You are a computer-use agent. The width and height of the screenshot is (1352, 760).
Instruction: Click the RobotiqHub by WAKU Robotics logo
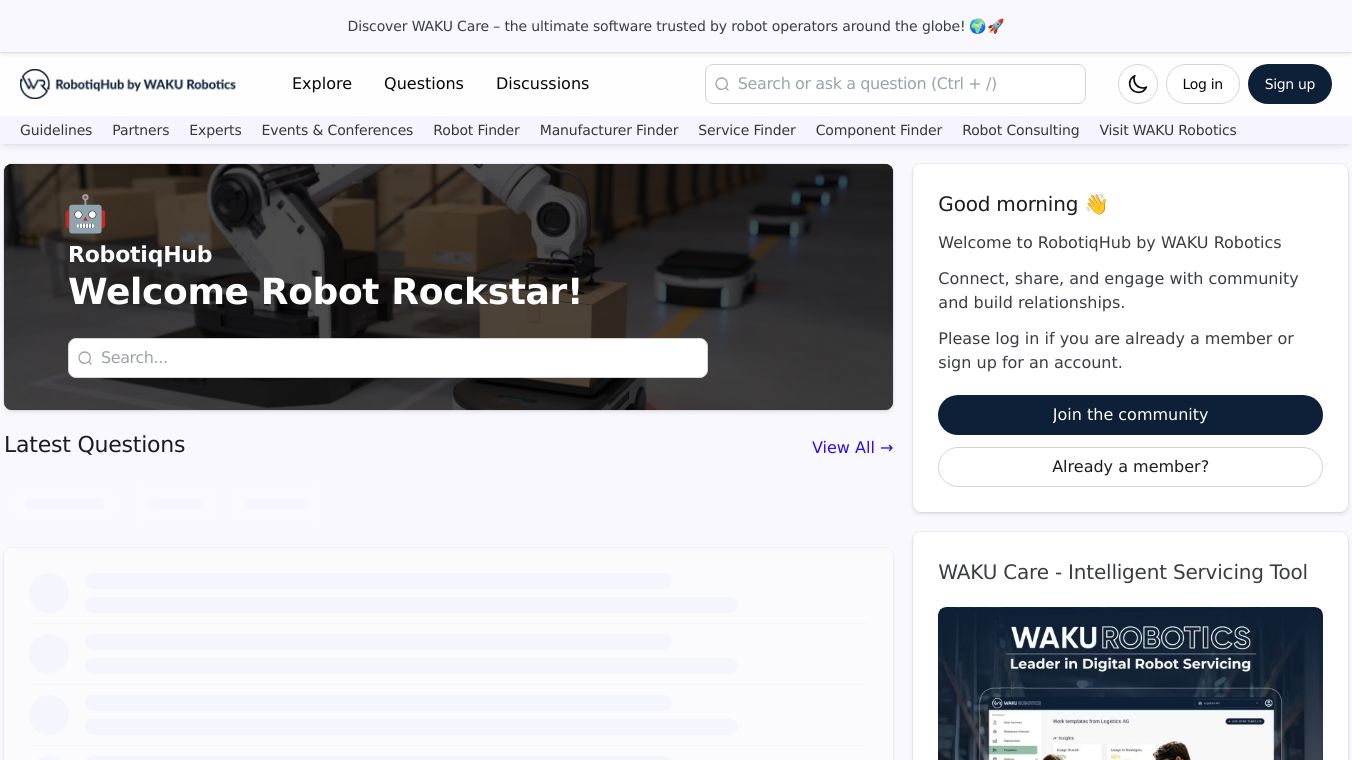pyautogui.click(x=128, y=84)
